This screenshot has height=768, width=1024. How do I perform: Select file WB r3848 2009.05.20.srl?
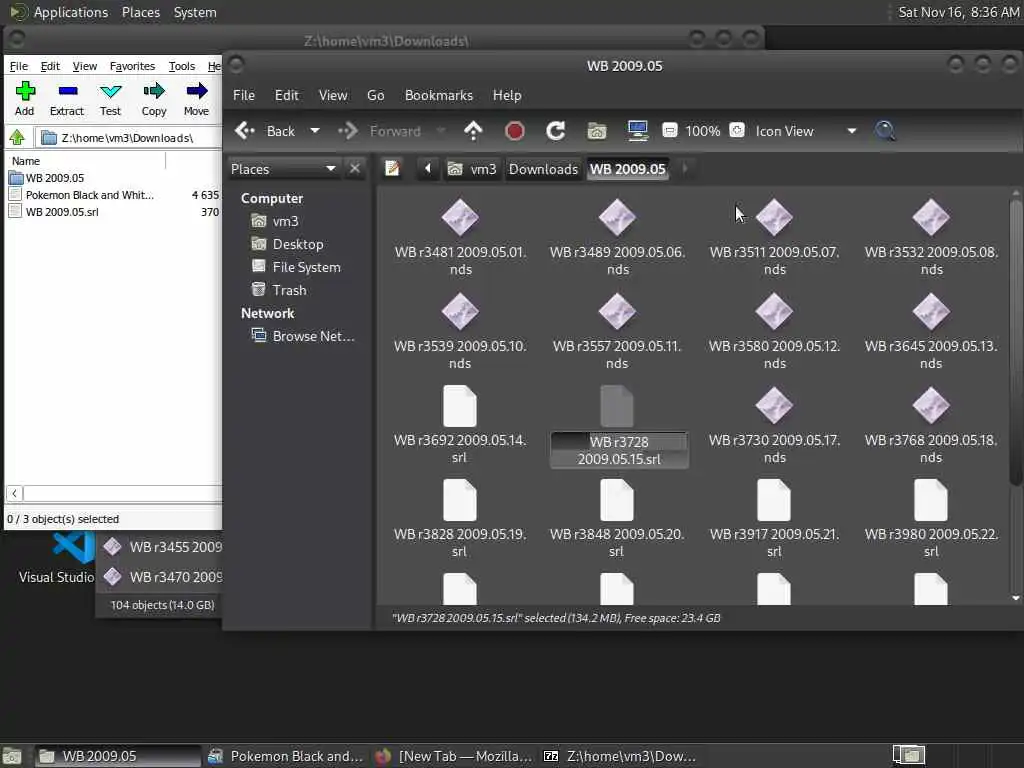[x=617, y=520]
